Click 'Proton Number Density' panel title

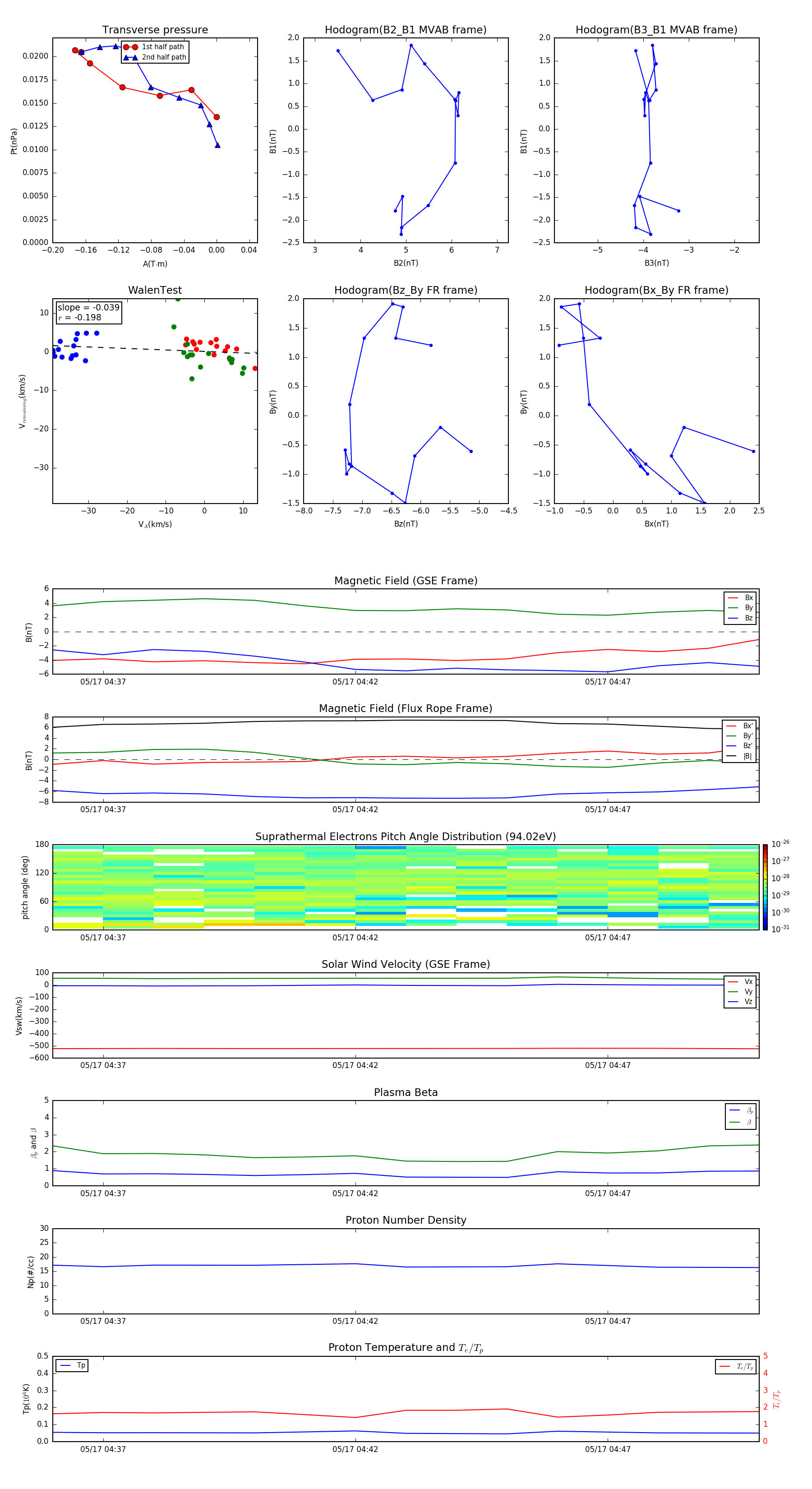[406, 1220]
